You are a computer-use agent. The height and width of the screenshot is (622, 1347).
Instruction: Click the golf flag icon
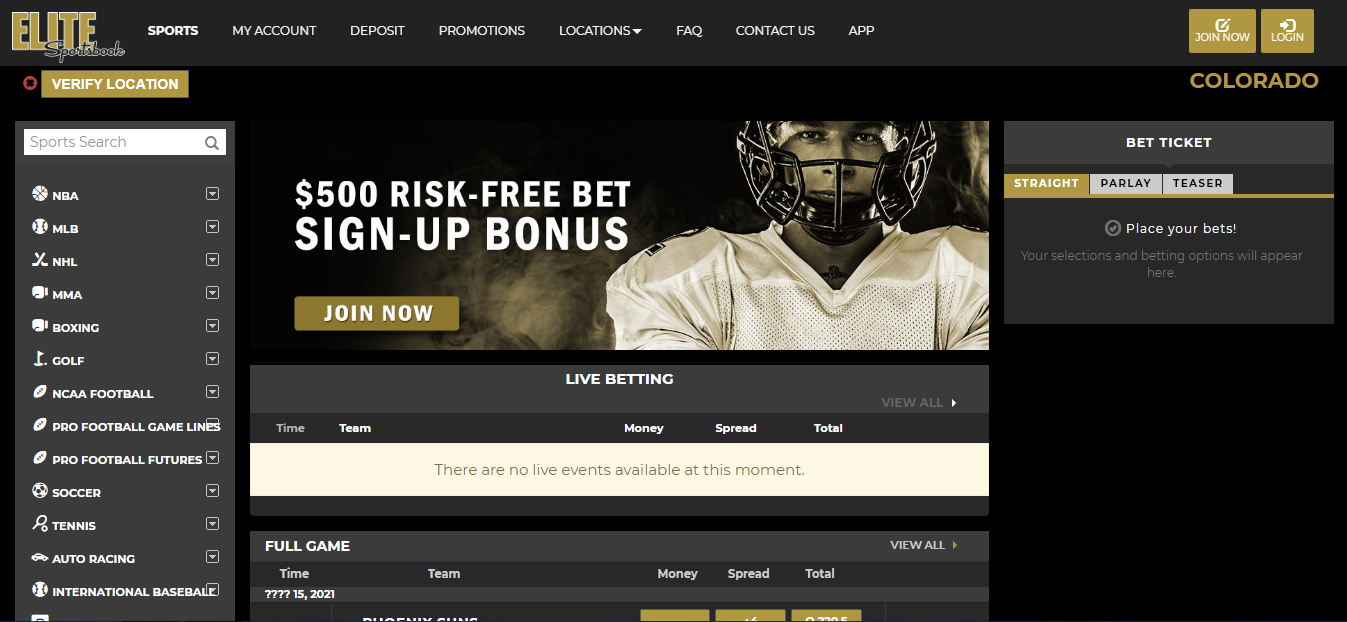click(40, 359)
